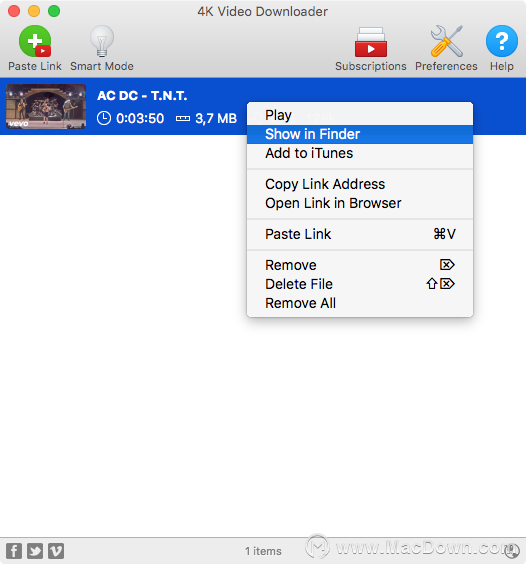Choose Paste Link in context menu
The height and width of the screenshot is (564, 526).
(x=360, y=234)
